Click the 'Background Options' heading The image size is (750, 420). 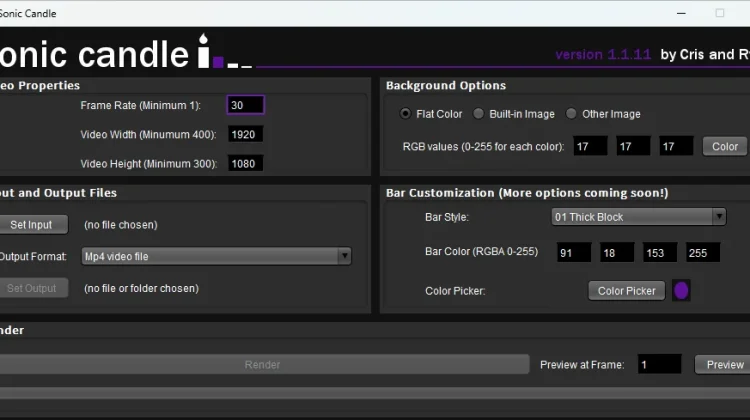point(446,85)
